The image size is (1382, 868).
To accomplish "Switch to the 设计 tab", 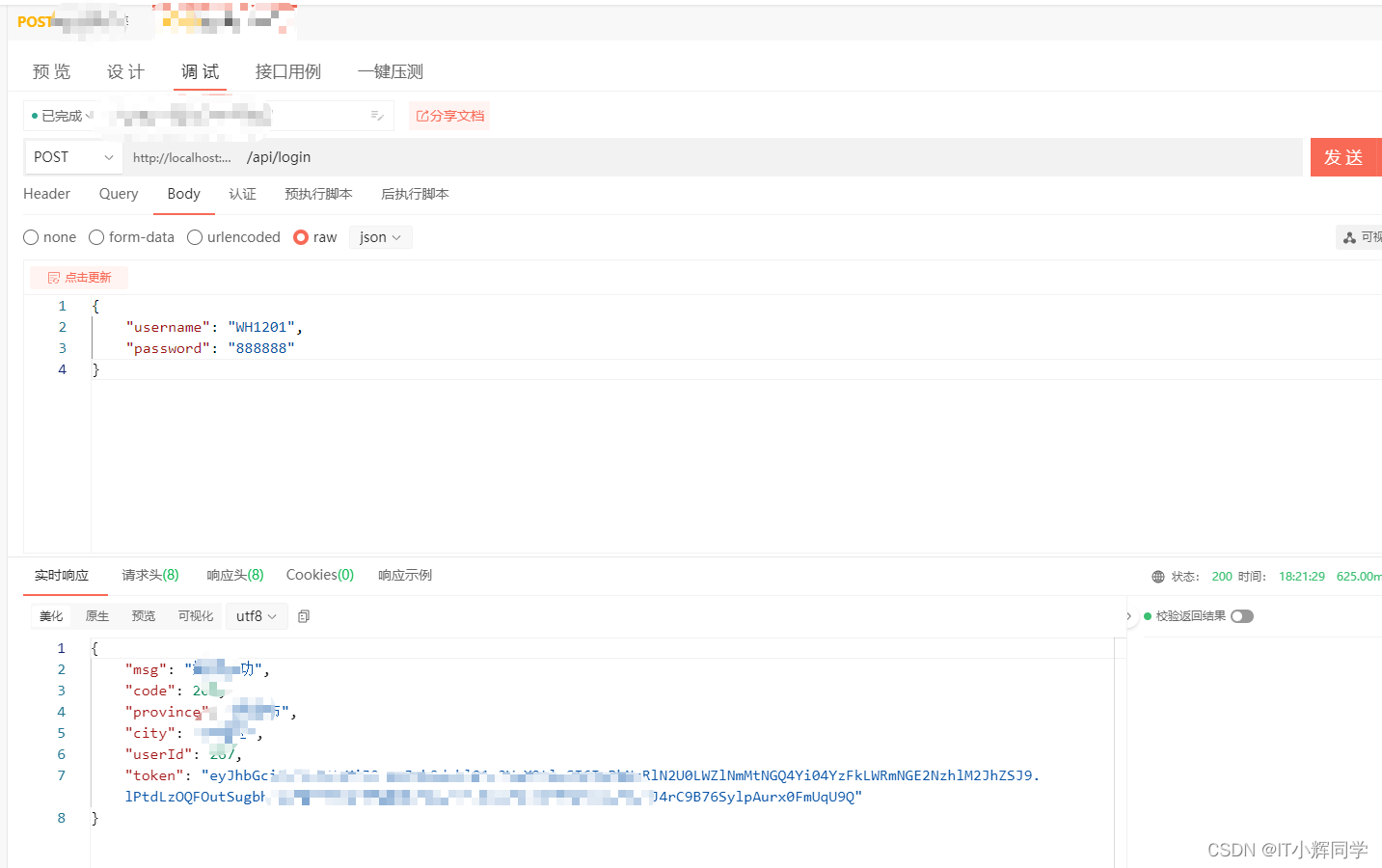I will tap(125, 71).
